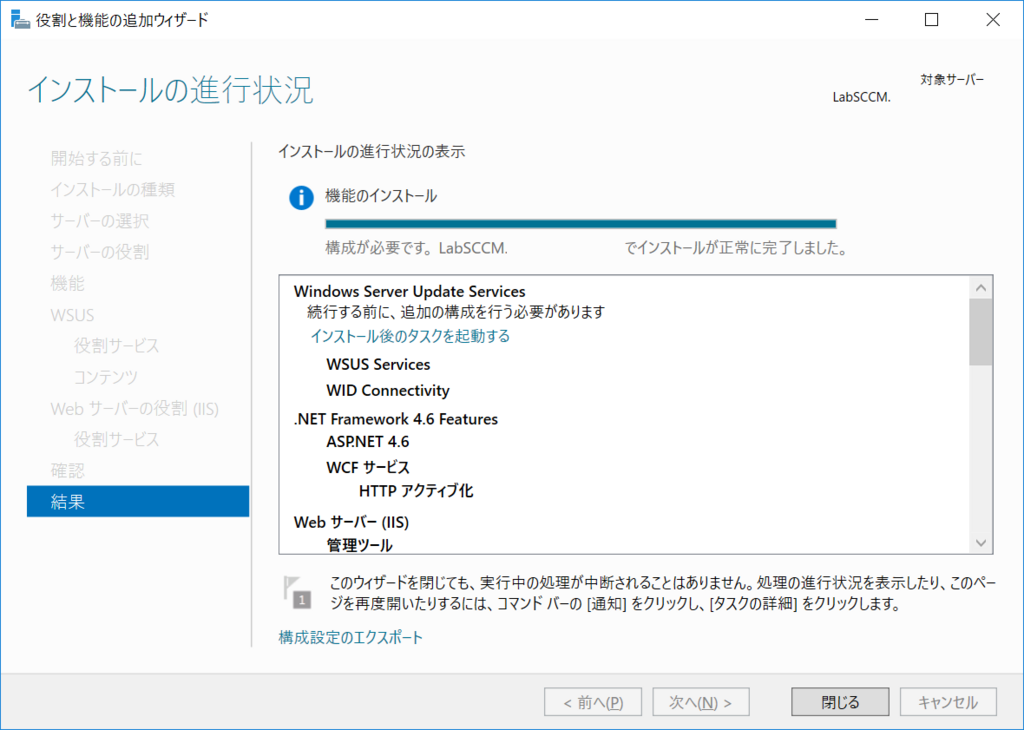Select サーバーの選択 step in sidebar
The height and width of the screenshot is (730, 1024).
pyautogui.click(x=100, y=221)
